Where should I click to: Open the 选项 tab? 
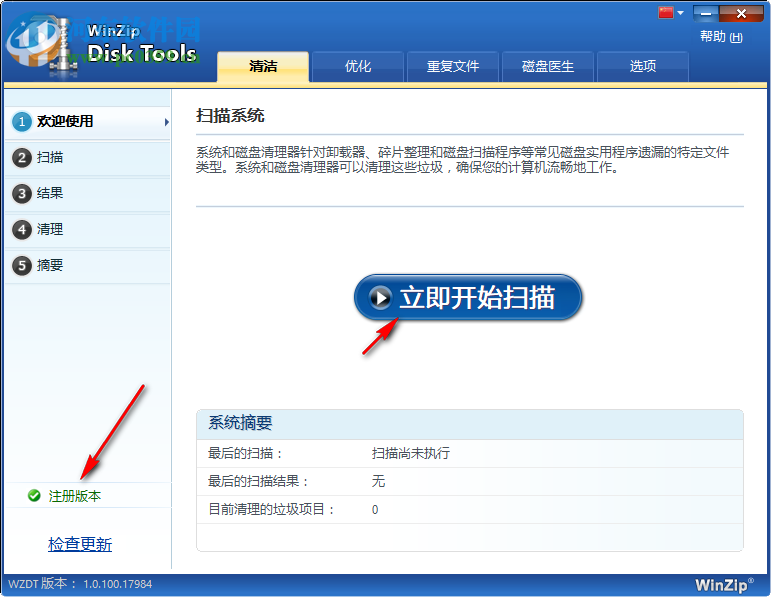(642, 66)
